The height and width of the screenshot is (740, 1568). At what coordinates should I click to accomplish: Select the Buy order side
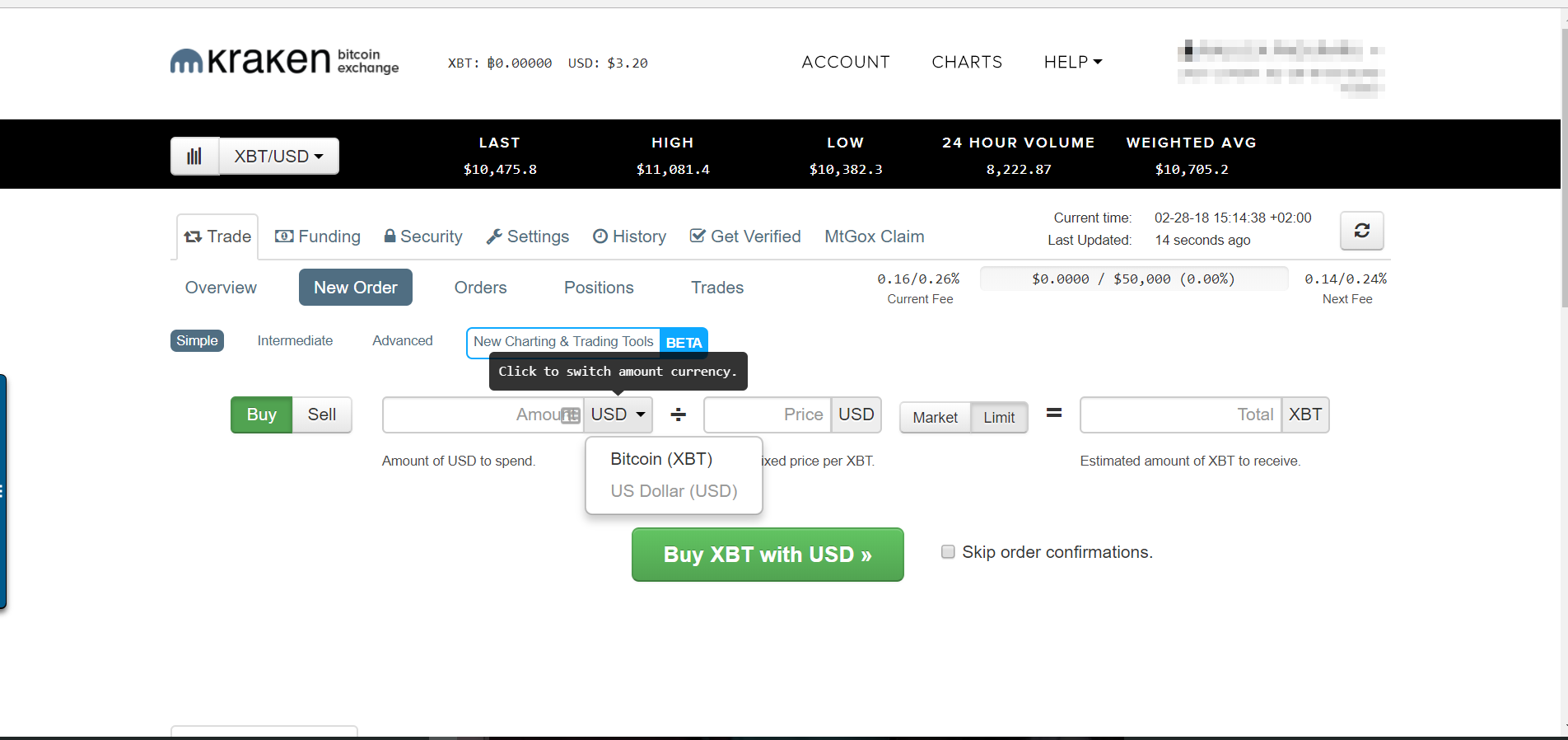(x=261, y=414)
